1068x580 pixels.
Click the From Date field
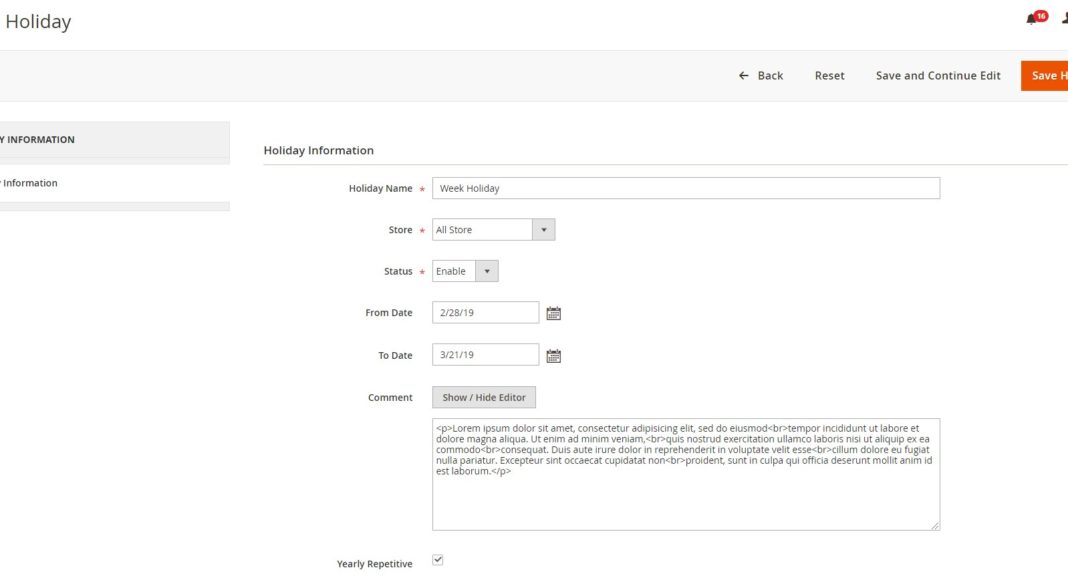coord(486,312)
